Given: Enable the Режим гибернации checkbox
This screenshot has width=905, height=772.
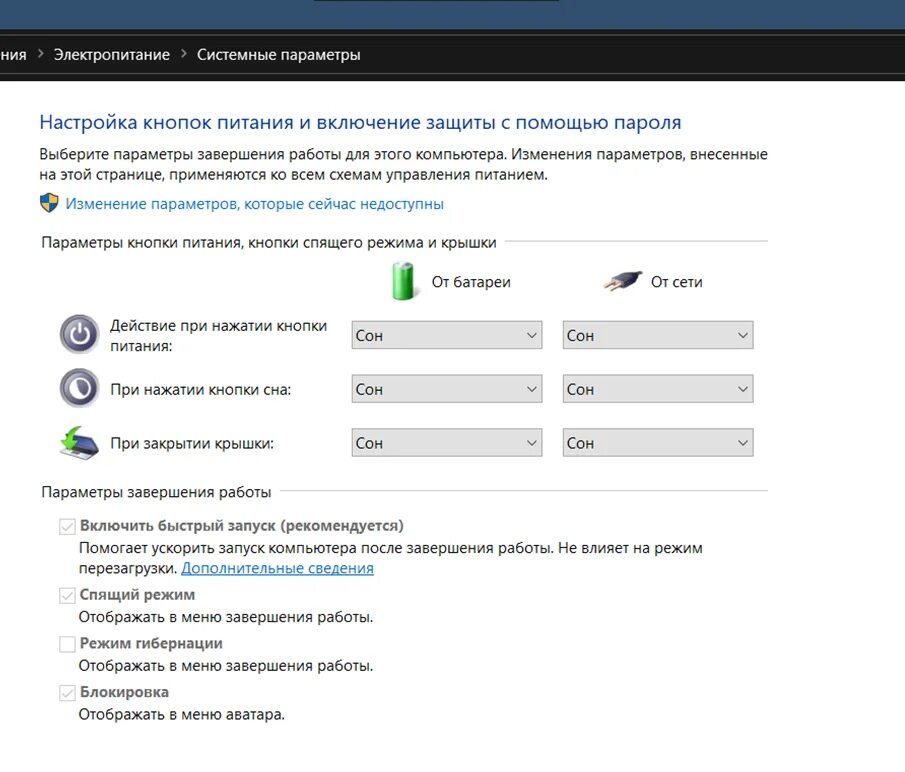Looking at the screenshot, I should (x=67, y=644).
